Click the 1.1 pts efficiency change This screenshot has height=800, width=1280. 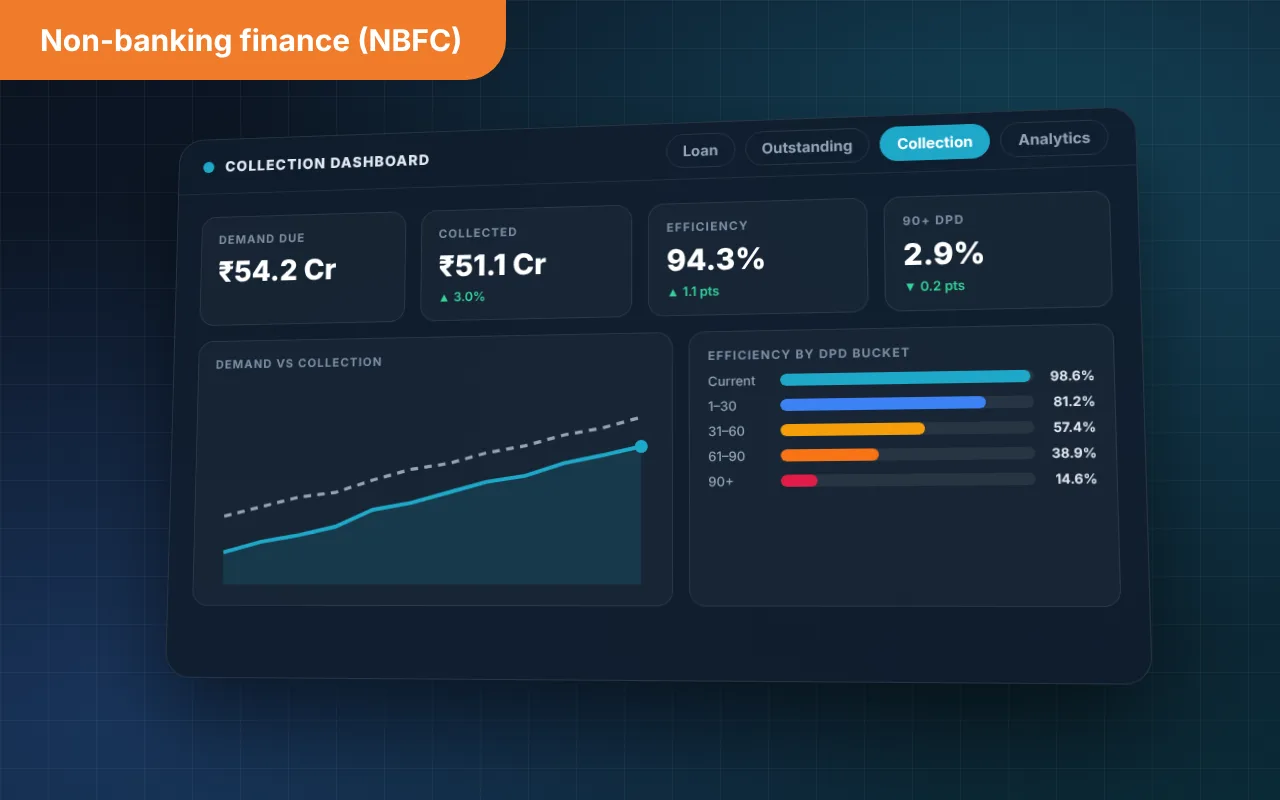693,292
